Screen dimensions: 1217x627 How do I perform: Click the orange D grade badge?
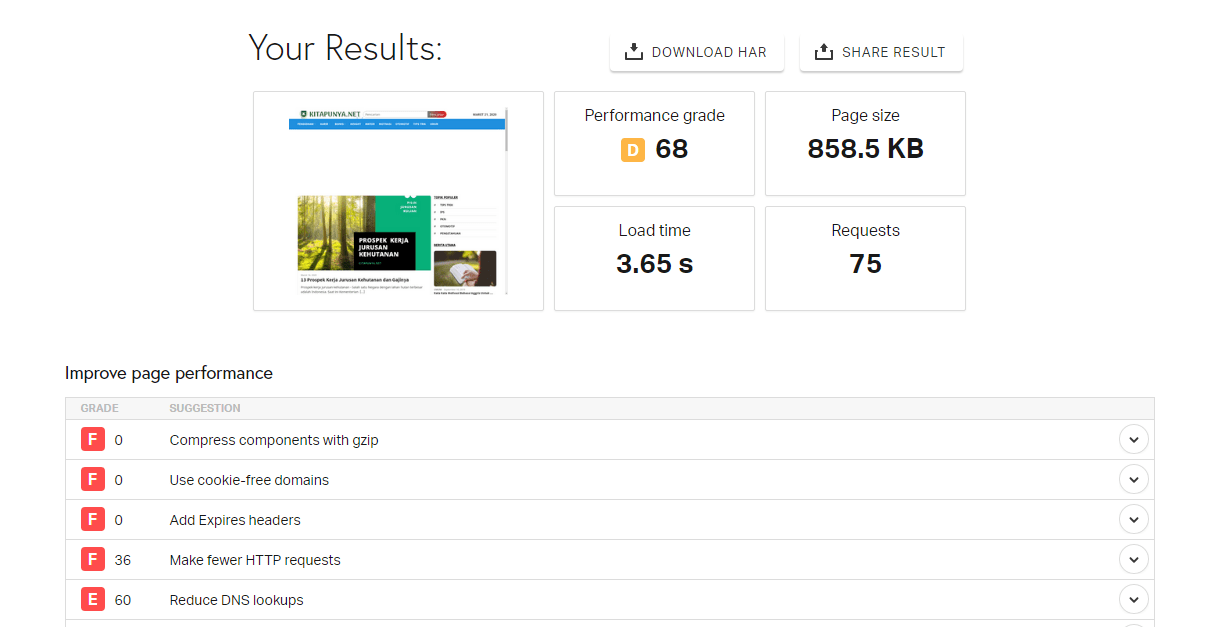point(633,150)
